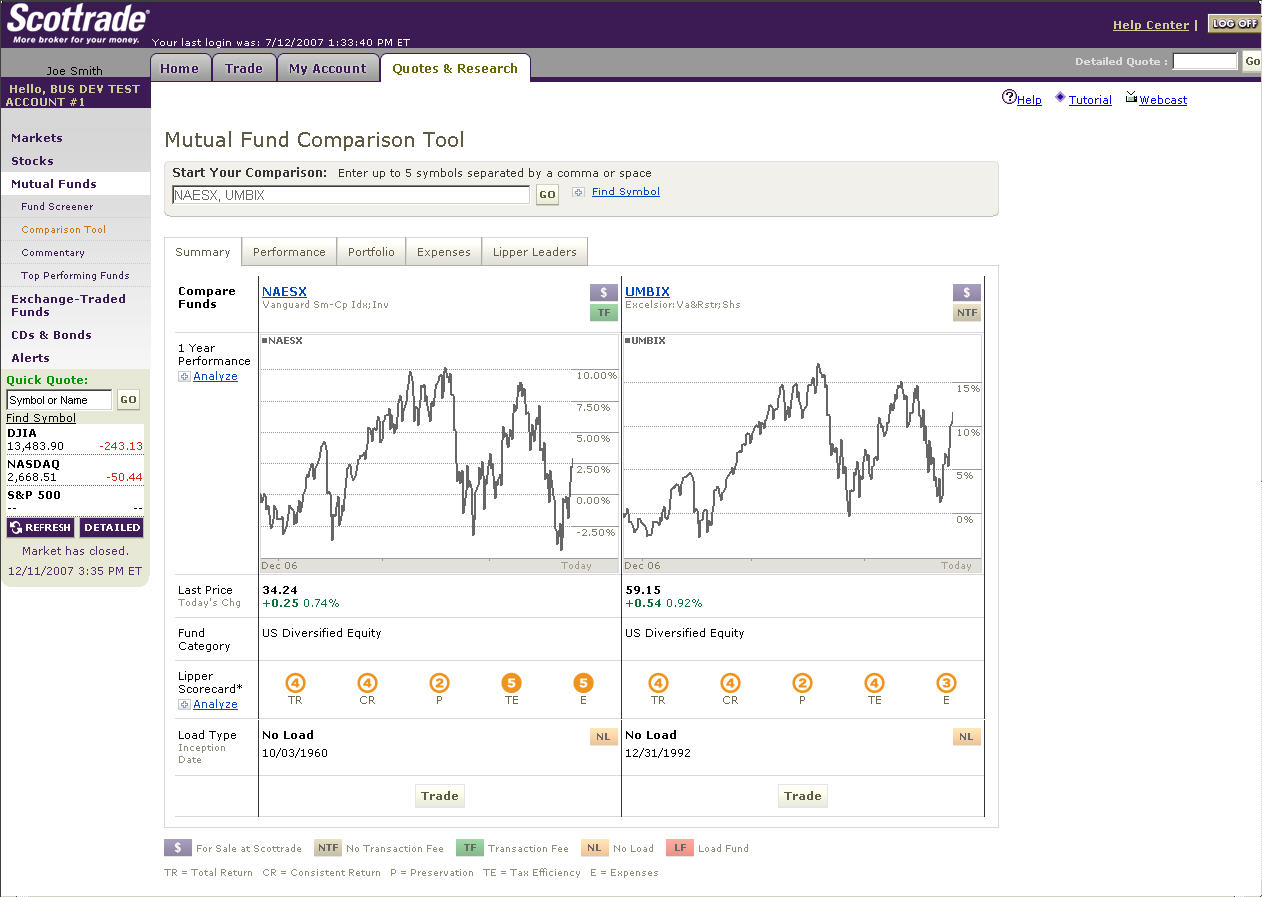The height and width of the screenshot is (897, 1262).
Task: Click NAESX Expenses score 5 circle
Action: tap(583, 683)
